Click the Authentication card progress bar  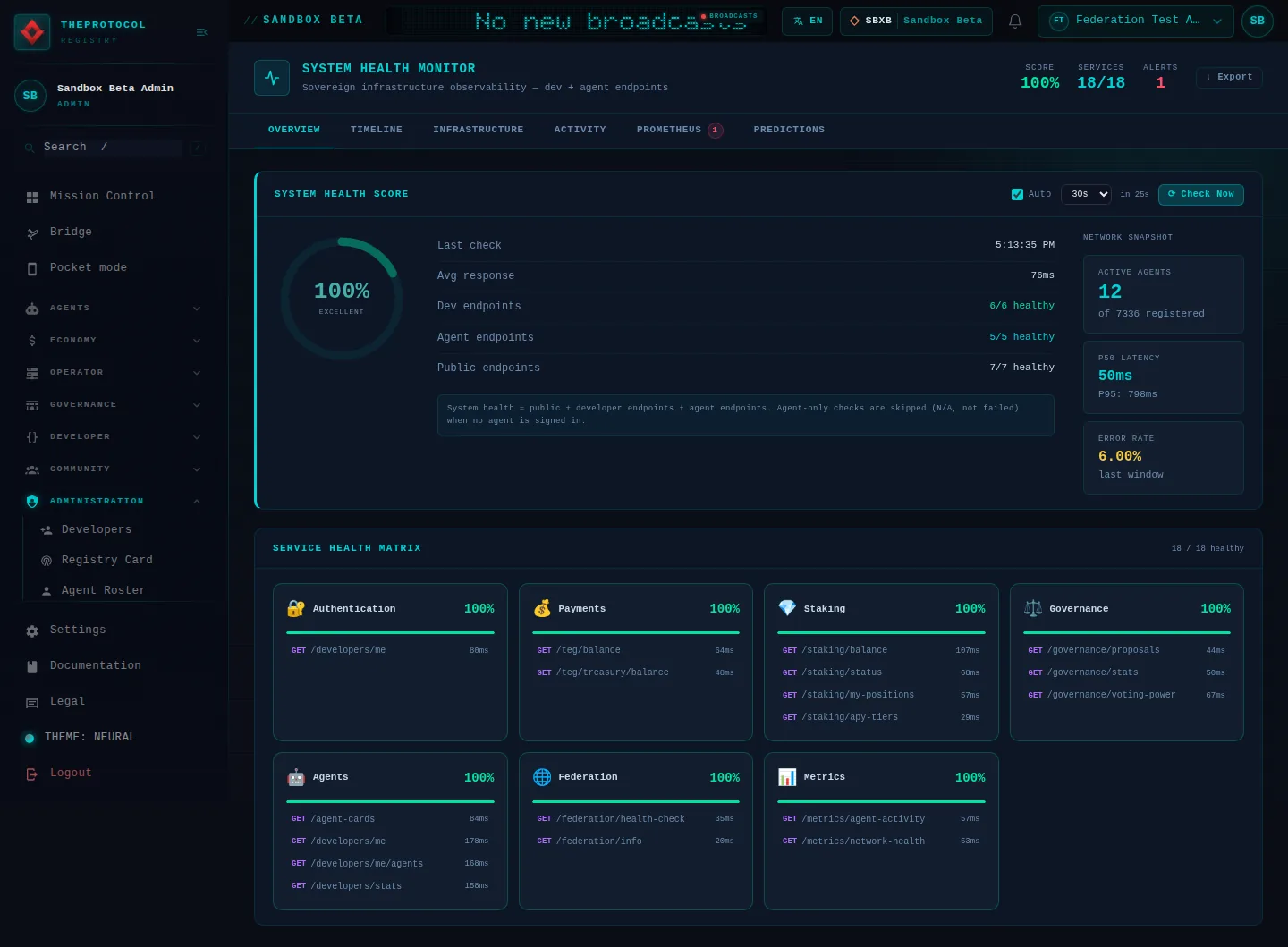click(x=390, y=632)
